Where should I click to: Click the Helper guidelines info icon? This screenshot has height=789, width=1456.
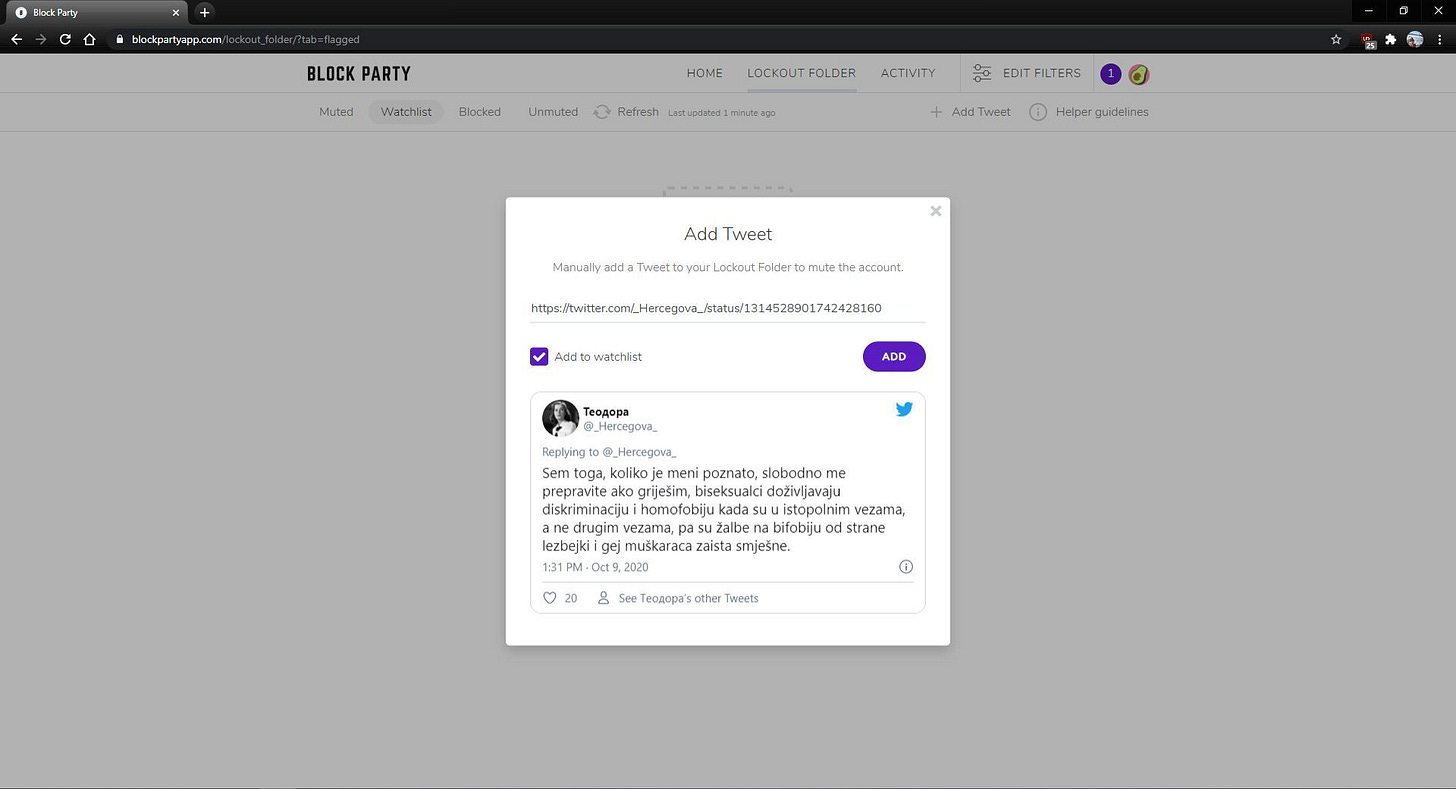click(1038, 112)
